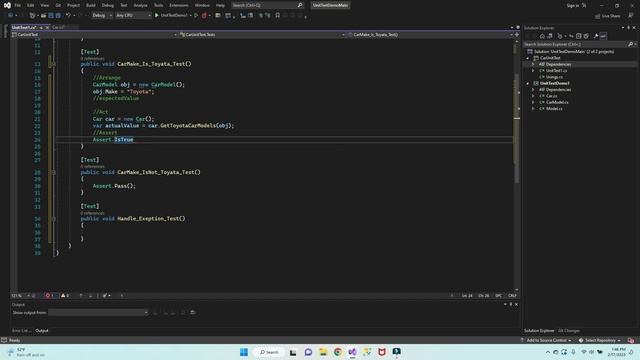Open CarMake_Is_Toyota_Test member navigation dropdown
640x360 pixels.
tap(431, 35)
